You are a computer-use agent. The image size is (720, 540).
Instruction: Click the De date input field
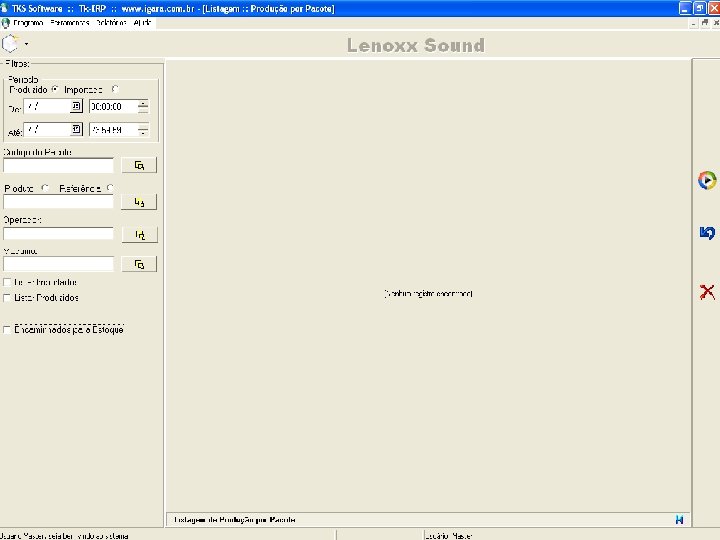pos(47,107)
